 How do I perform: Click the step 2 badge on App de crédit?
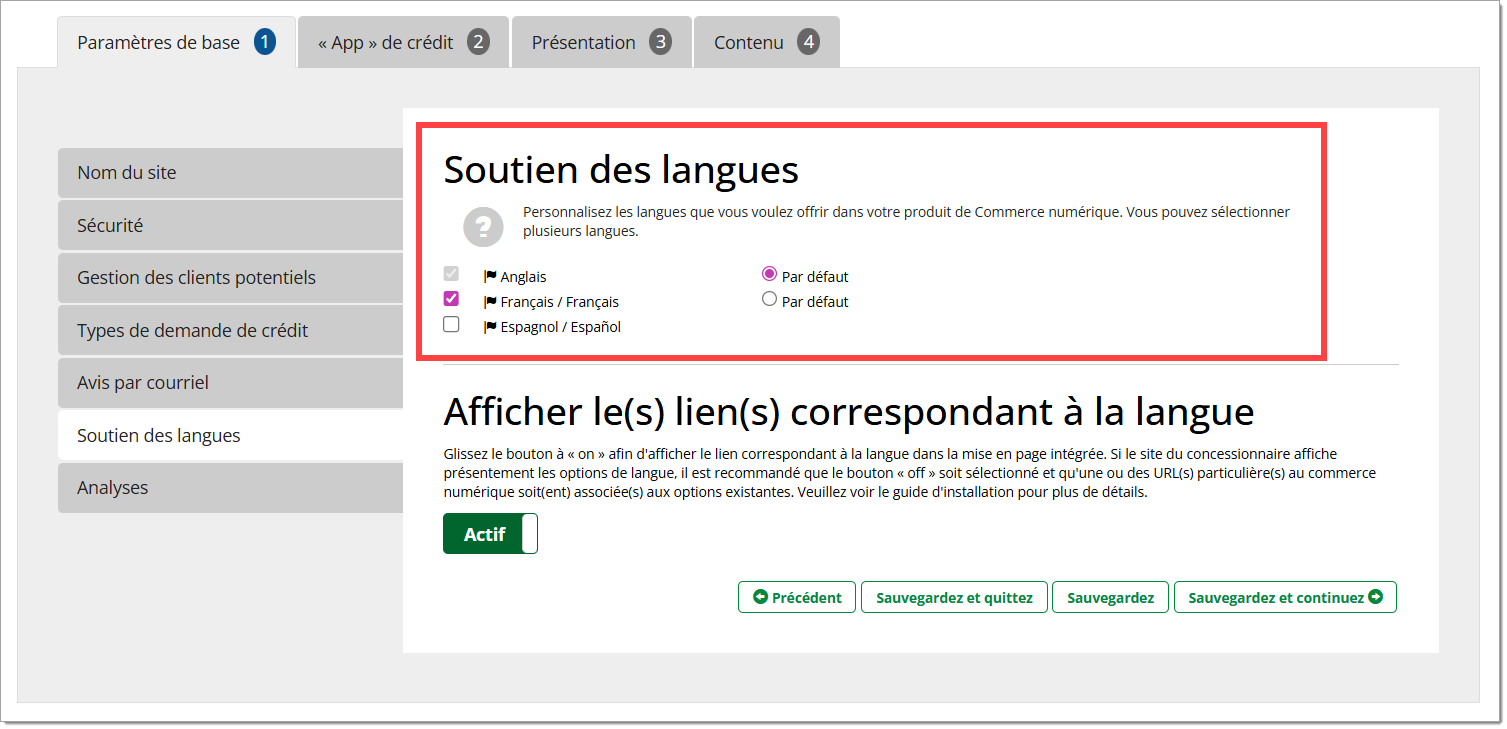pos(478,42)
